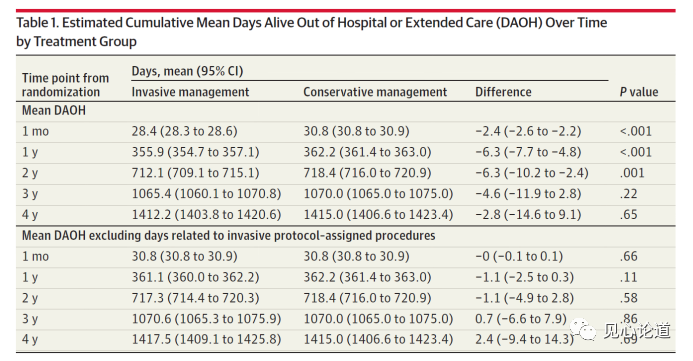Image resolution: width=693 pixels, height=361 pixels.
Task: Click the −4.6 (−11.9 to 2.8) difference
Action: pyautogui.click(x=528, y=194)
